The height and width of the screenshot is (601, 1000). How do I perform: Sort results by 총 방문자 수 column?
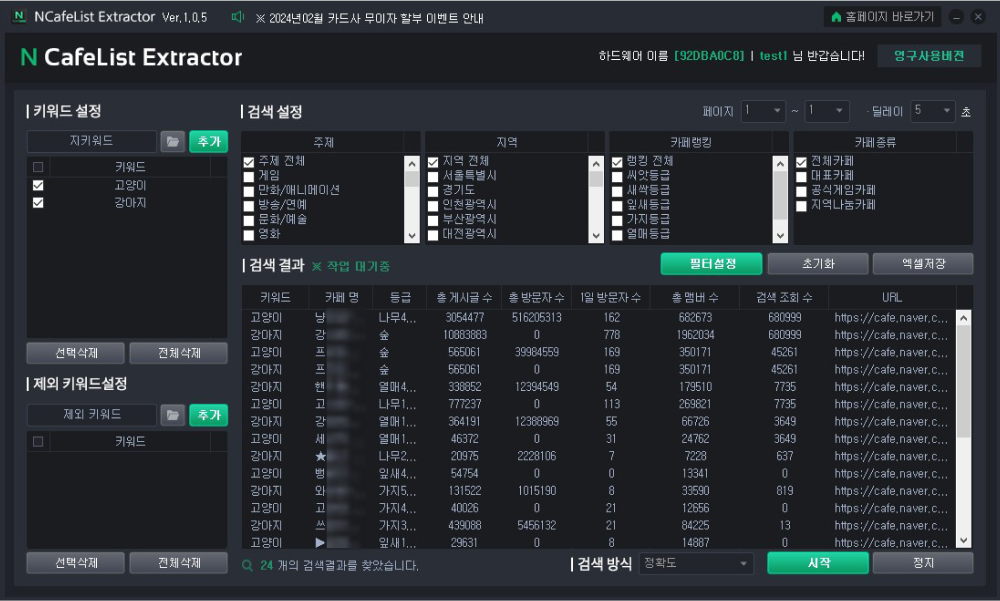click(536, 297)
